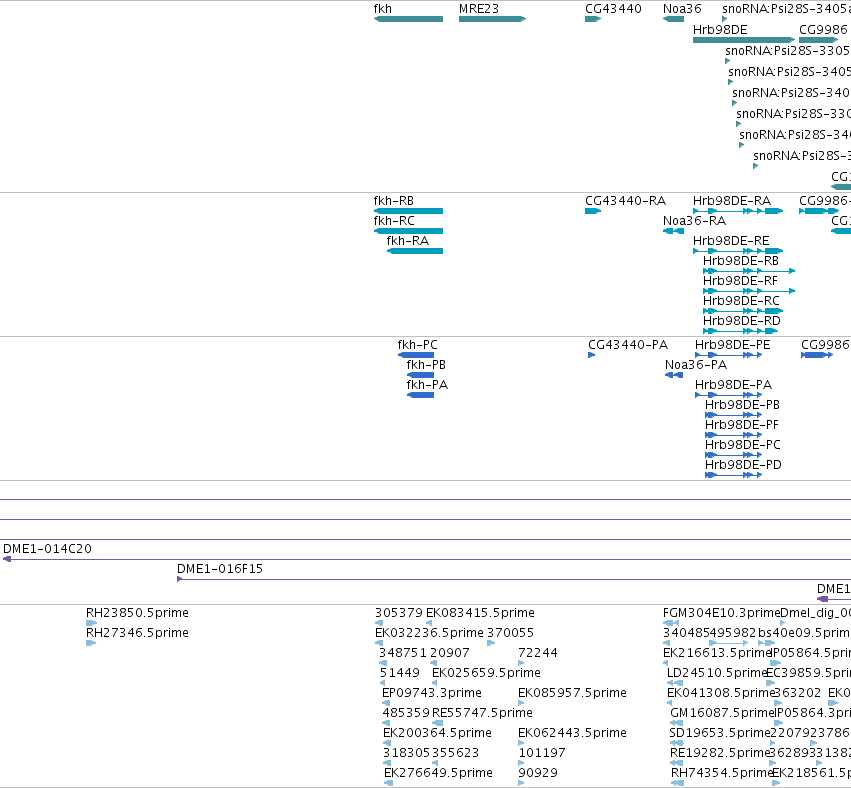The width and height of the screenshot is (851, 788).
Task: Select the Hrb98DE-PC protein feature
Action: (x=733, y=455)
